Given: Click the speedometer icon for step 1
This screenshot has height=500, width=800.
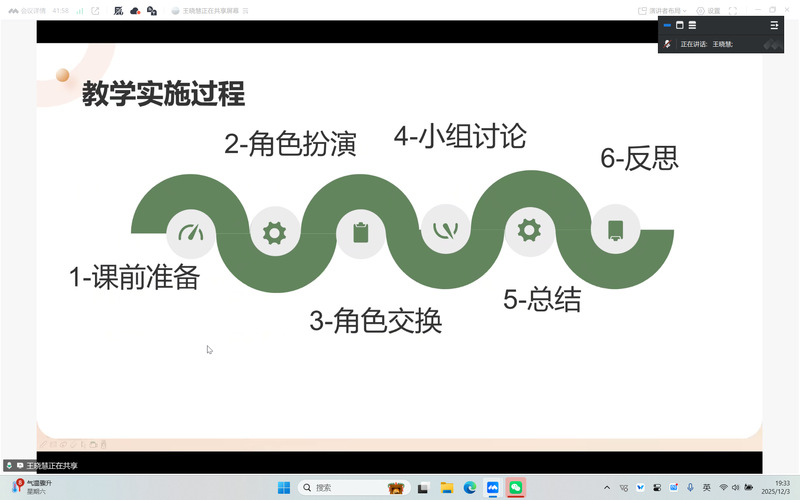Looking at the screenshot, I should coord(191,233).
